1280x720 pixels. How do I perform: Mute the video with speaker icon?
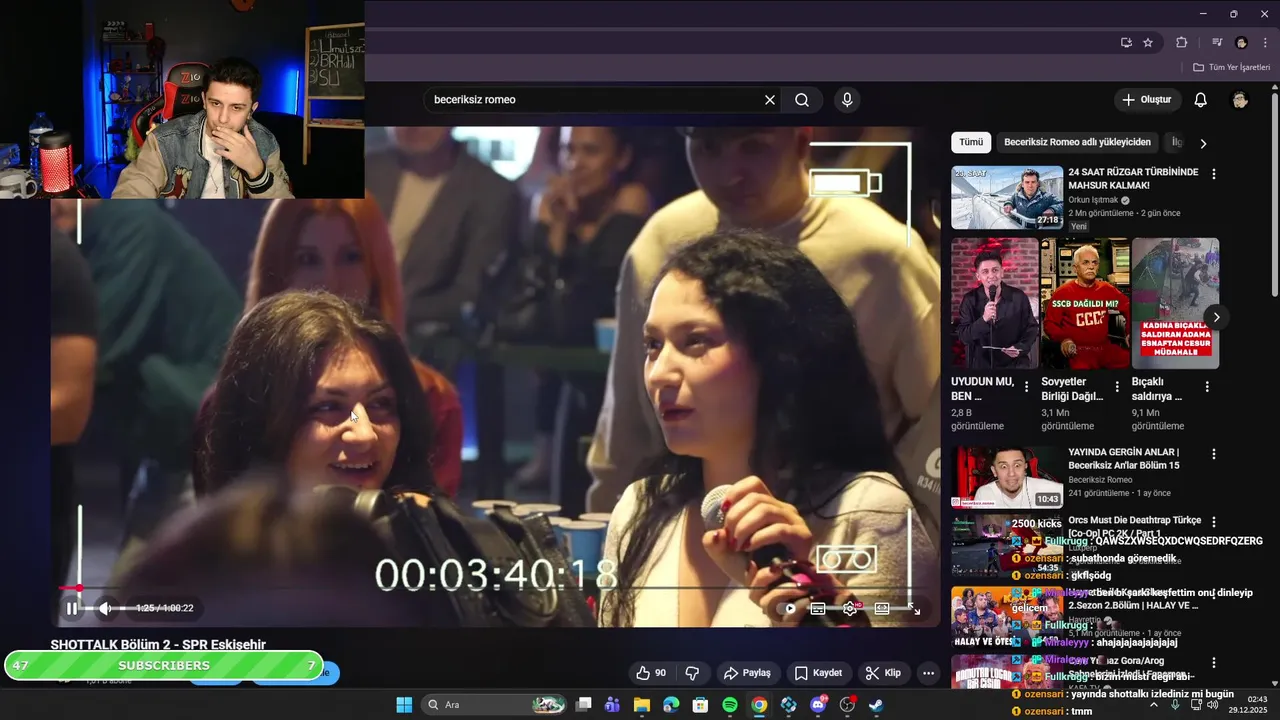coord(104,608)
